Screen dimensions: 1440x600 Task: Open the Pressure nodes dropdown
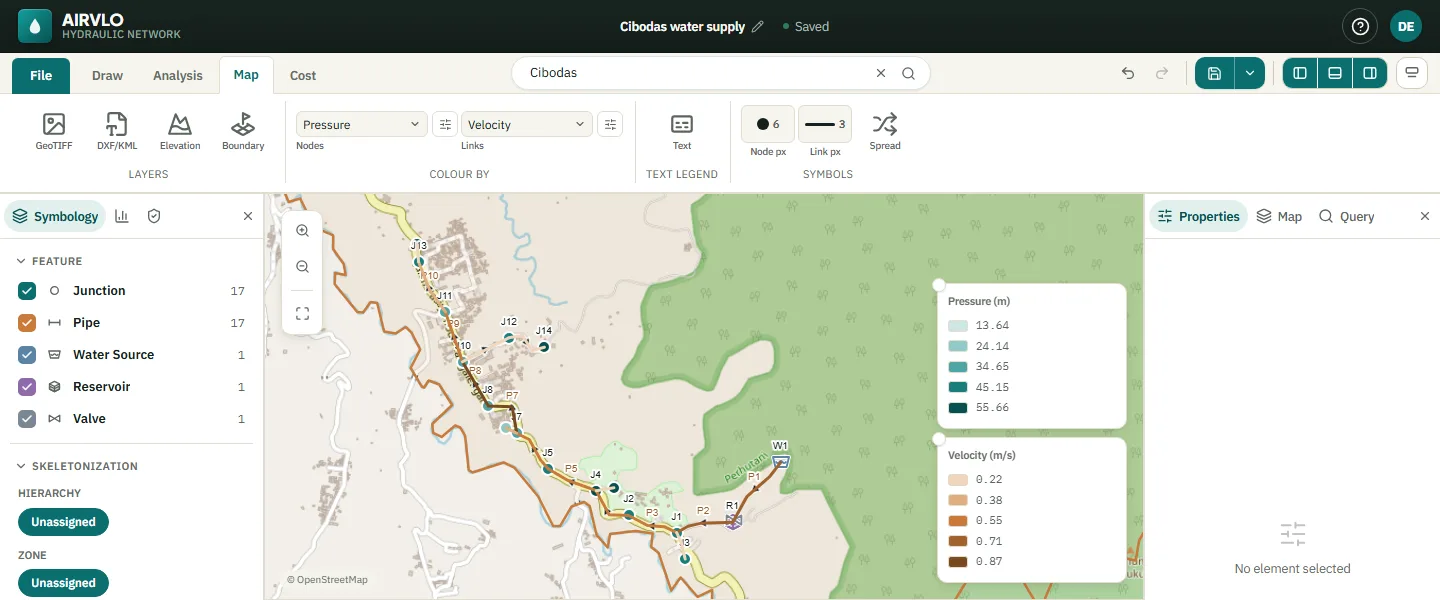362,124
